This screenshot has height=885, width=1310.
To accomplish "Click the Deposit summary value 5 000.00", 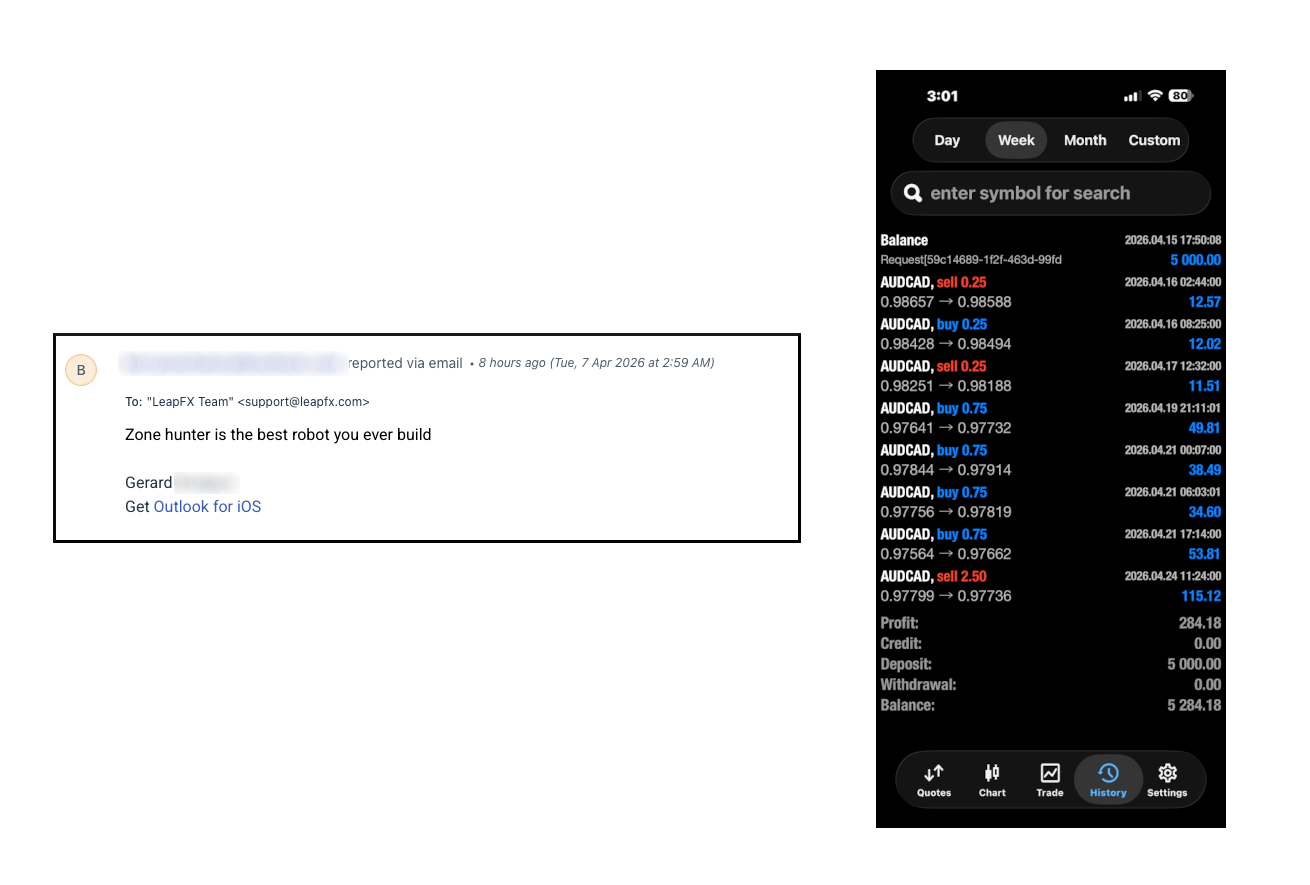I will [1194, 664].
